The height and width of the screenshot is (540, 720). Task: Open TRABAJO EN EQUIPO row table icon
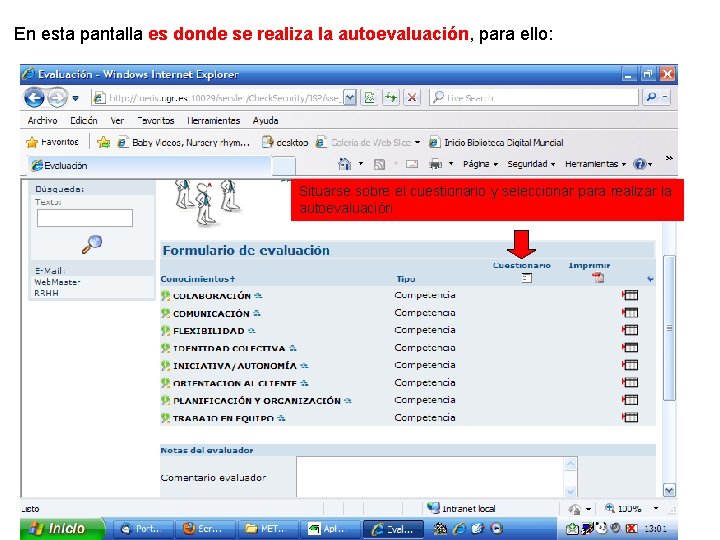(630, 417)
